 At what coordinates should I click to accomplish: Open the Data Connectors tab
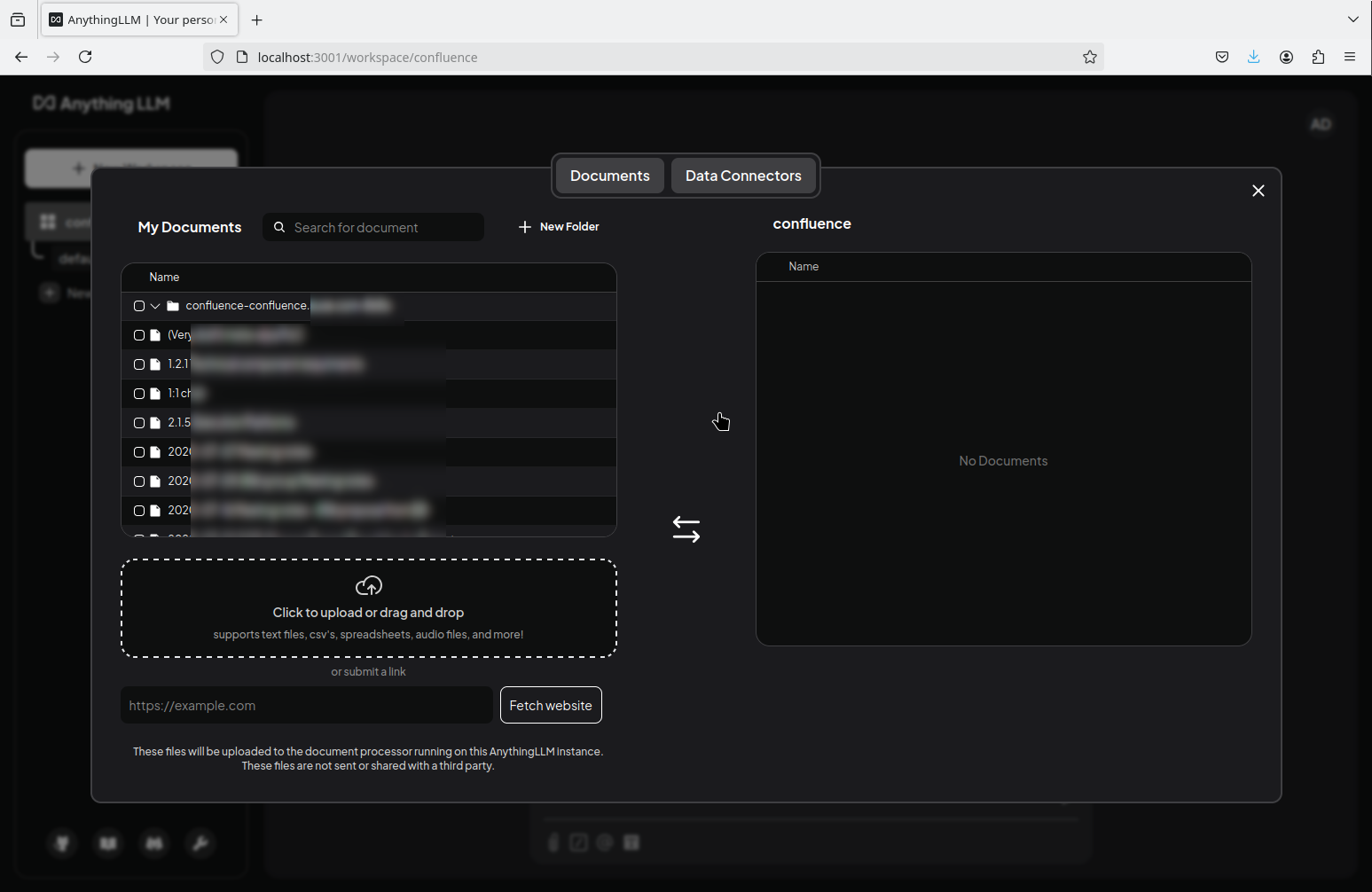click(x=743, y=176)
